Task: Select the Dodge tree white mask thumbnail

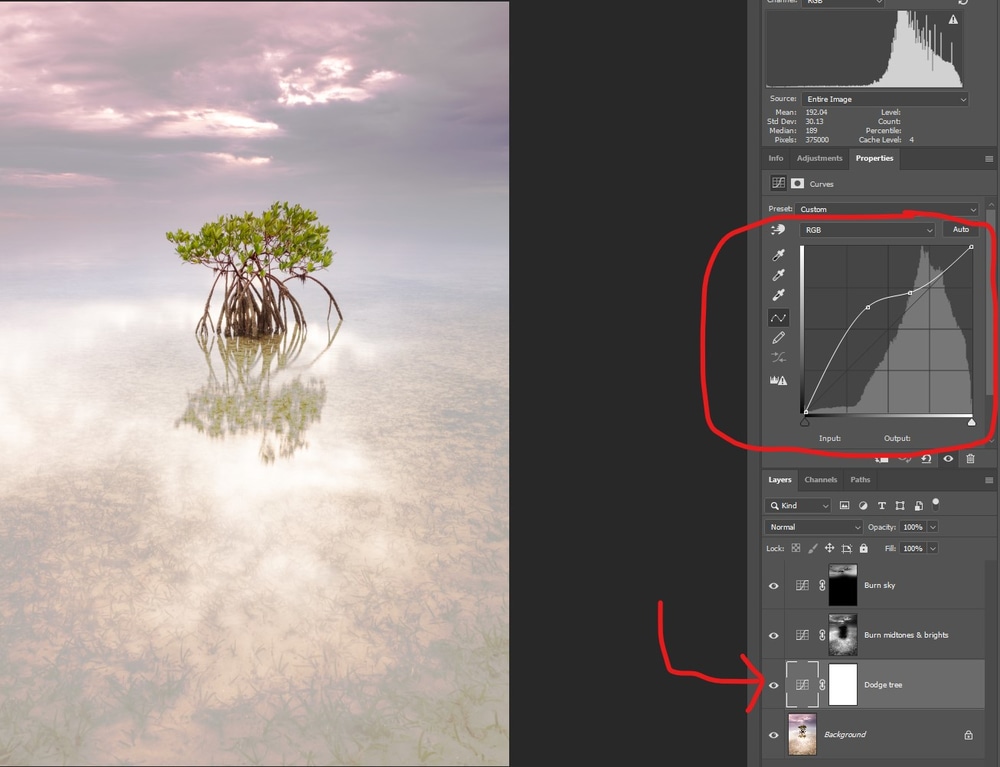Action: click(842, 685)
